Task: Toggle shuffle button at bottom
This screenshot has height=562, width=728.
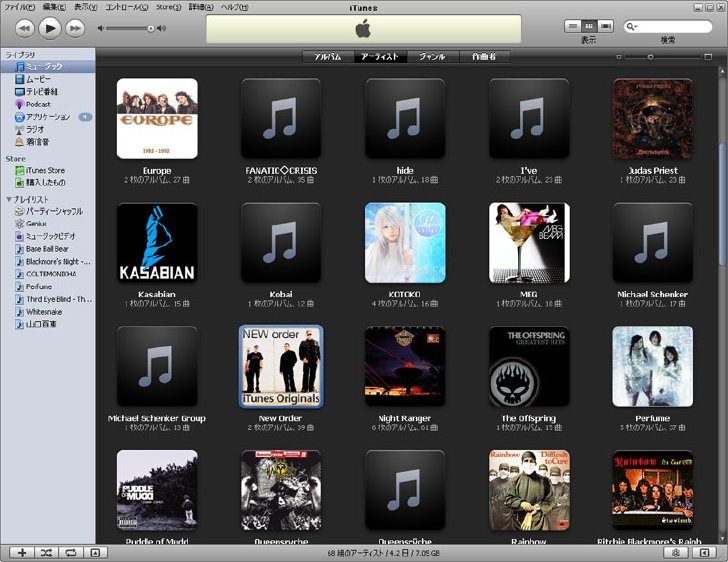Action: pos(46,553)
